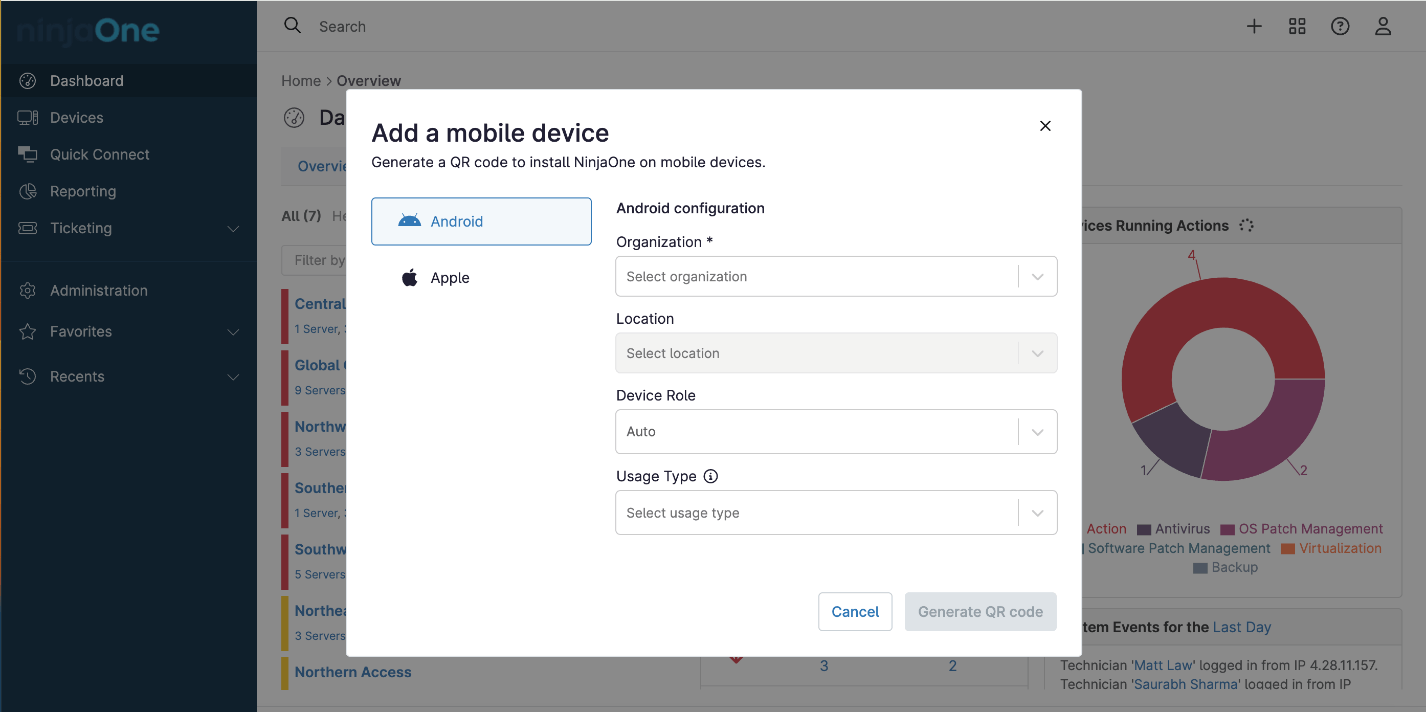Click the Overview breadcrumb text

click(x=369, y=81)
